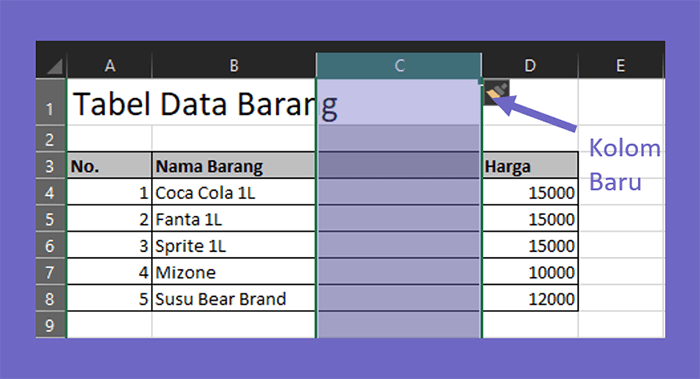Select column E header
Viewport: 700px width, 379px height.
(x=621, y=66)
